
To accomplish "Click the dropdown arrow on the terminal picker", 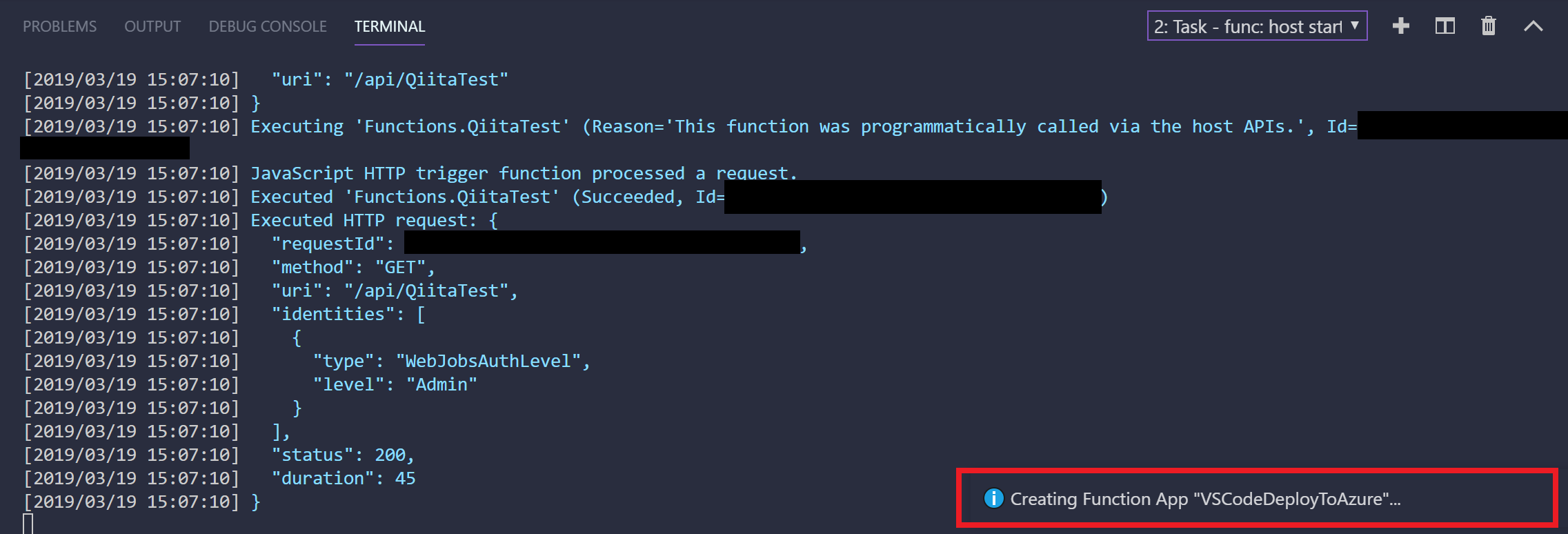I will [1354, 26].
